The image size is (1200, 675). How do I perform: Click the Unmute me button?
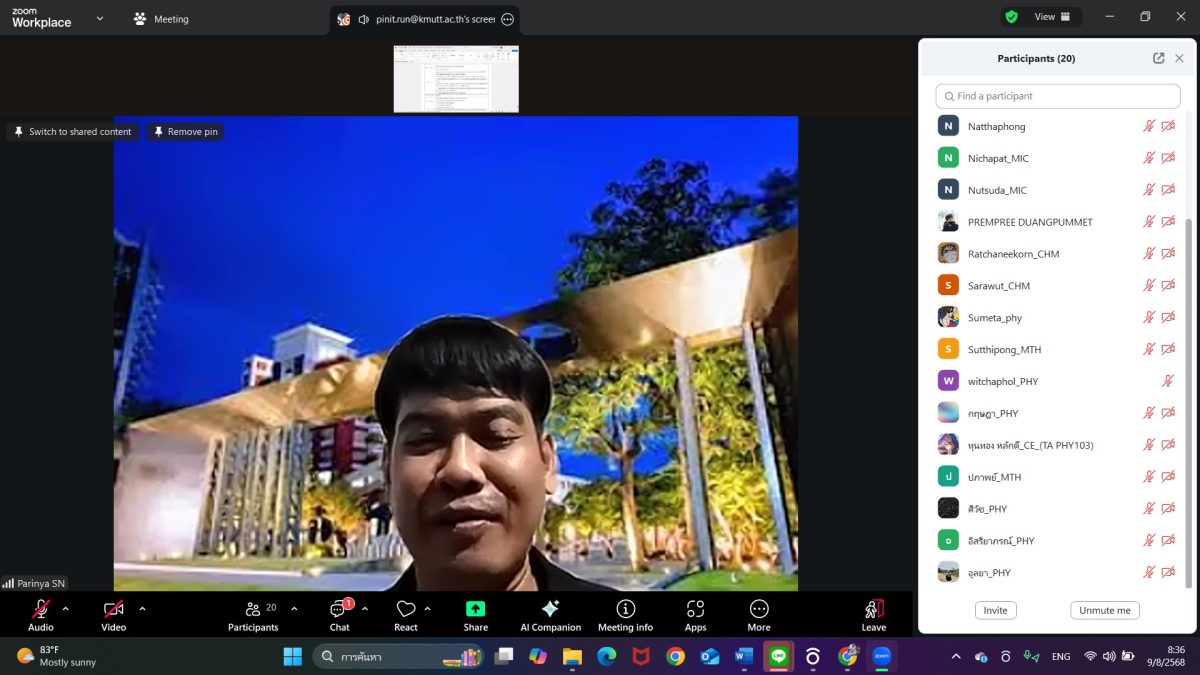[x=1105, y=610]
